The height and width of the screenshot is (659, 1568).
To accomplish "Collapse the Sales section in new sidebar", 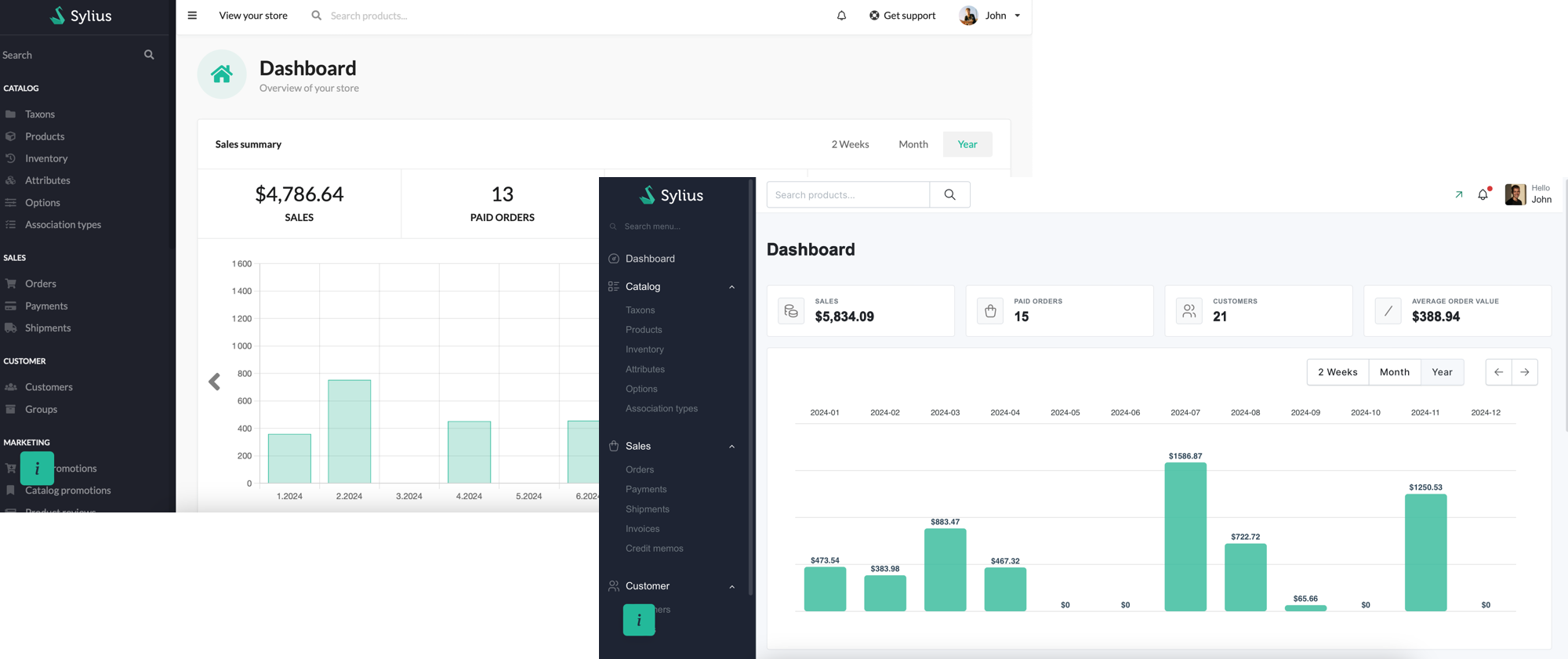I will tap(732, 447).
